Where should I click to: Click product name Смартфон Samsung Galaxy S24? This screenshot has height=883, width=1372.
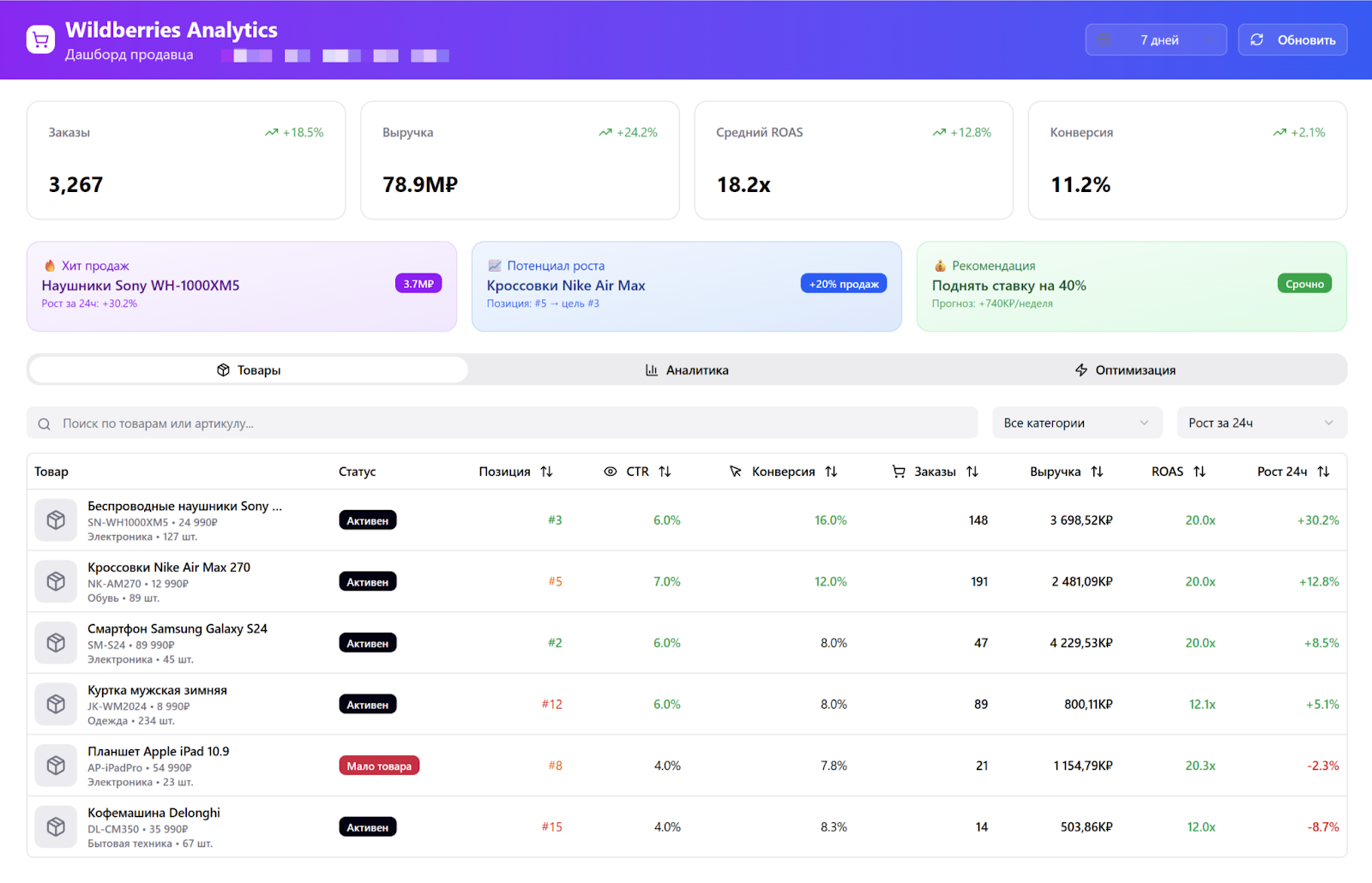(178, 628)
